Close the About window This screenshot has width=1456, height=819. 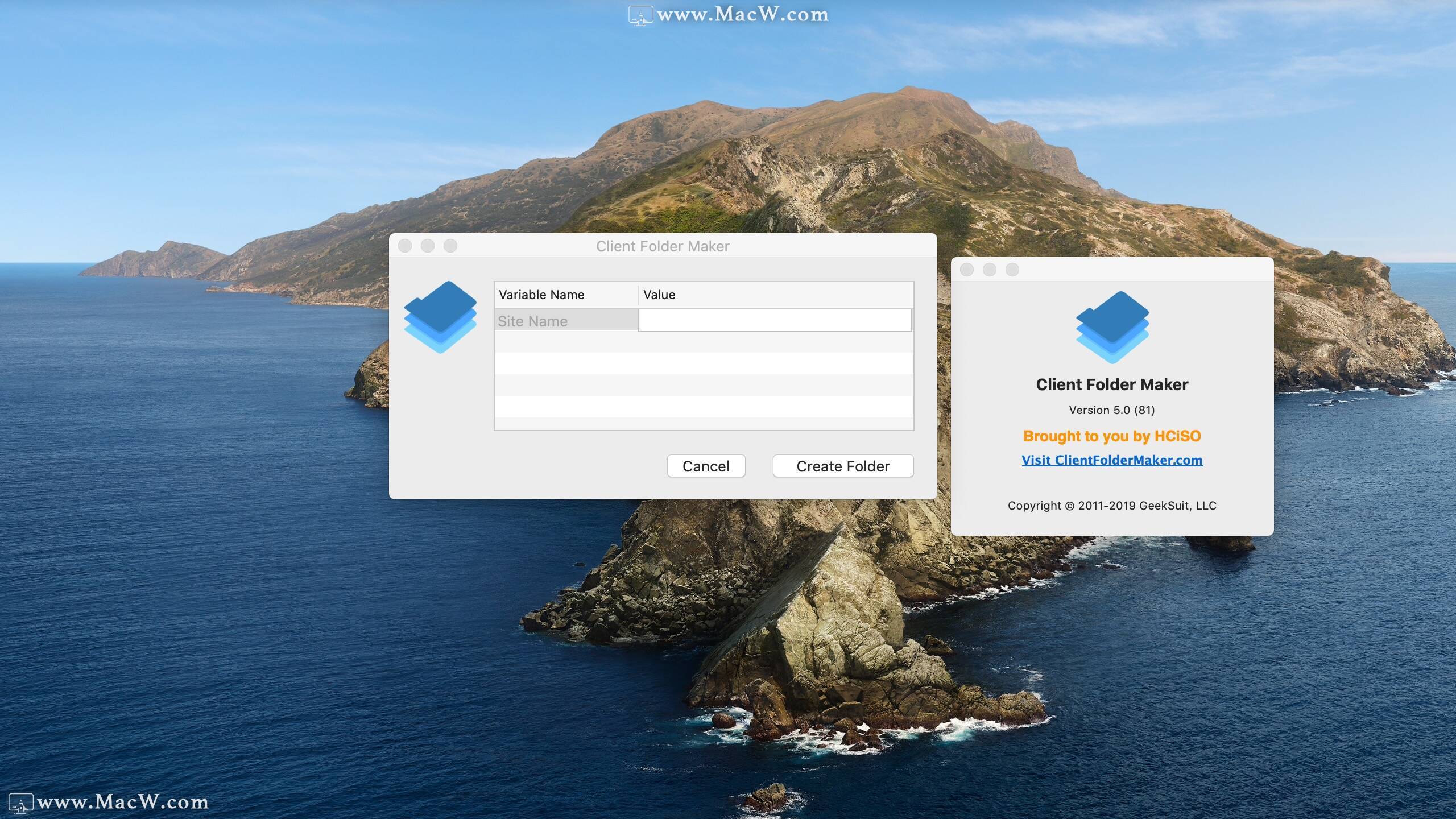(x=967, y=270)
